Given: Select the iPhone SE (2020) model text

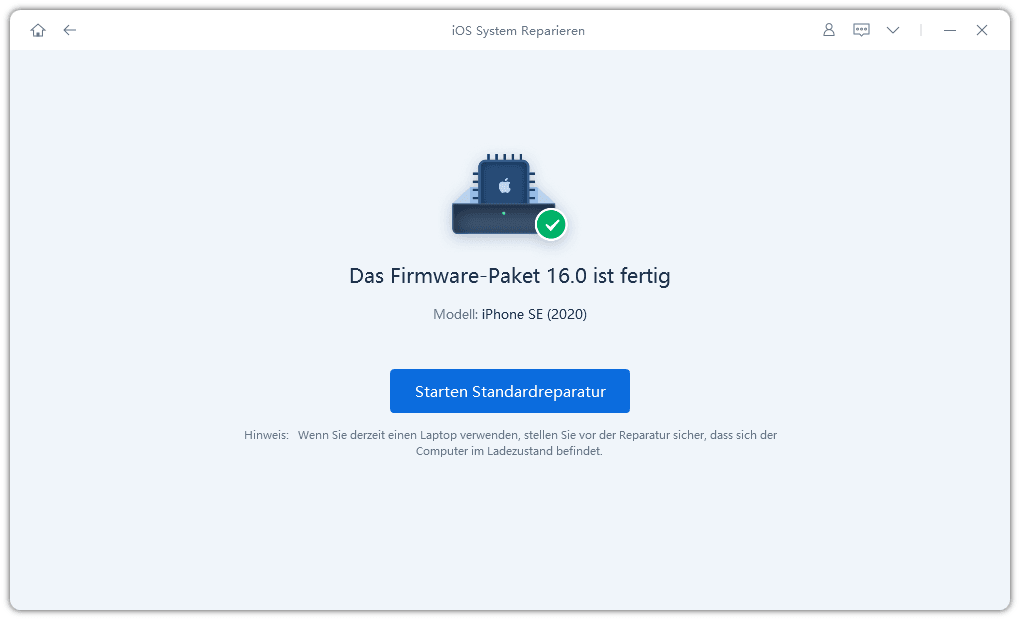Looking at the screenshot, I should [x=534, y=314].
